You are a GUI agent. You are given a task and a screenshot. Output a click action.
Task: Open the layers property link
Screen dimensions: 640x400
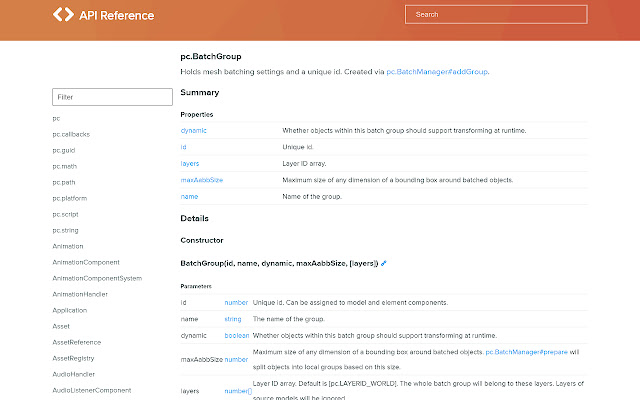click(x=190, y=164)
